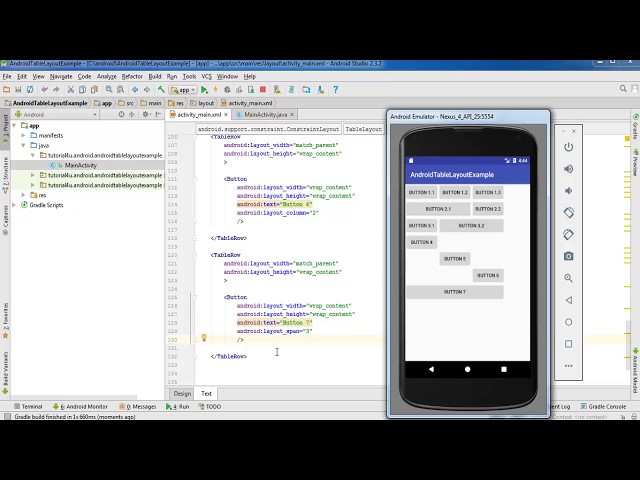This screenshot has width=640, height=480.
Task: Click the Search Everywhere magnifier at top right
Action: [623, 89]
